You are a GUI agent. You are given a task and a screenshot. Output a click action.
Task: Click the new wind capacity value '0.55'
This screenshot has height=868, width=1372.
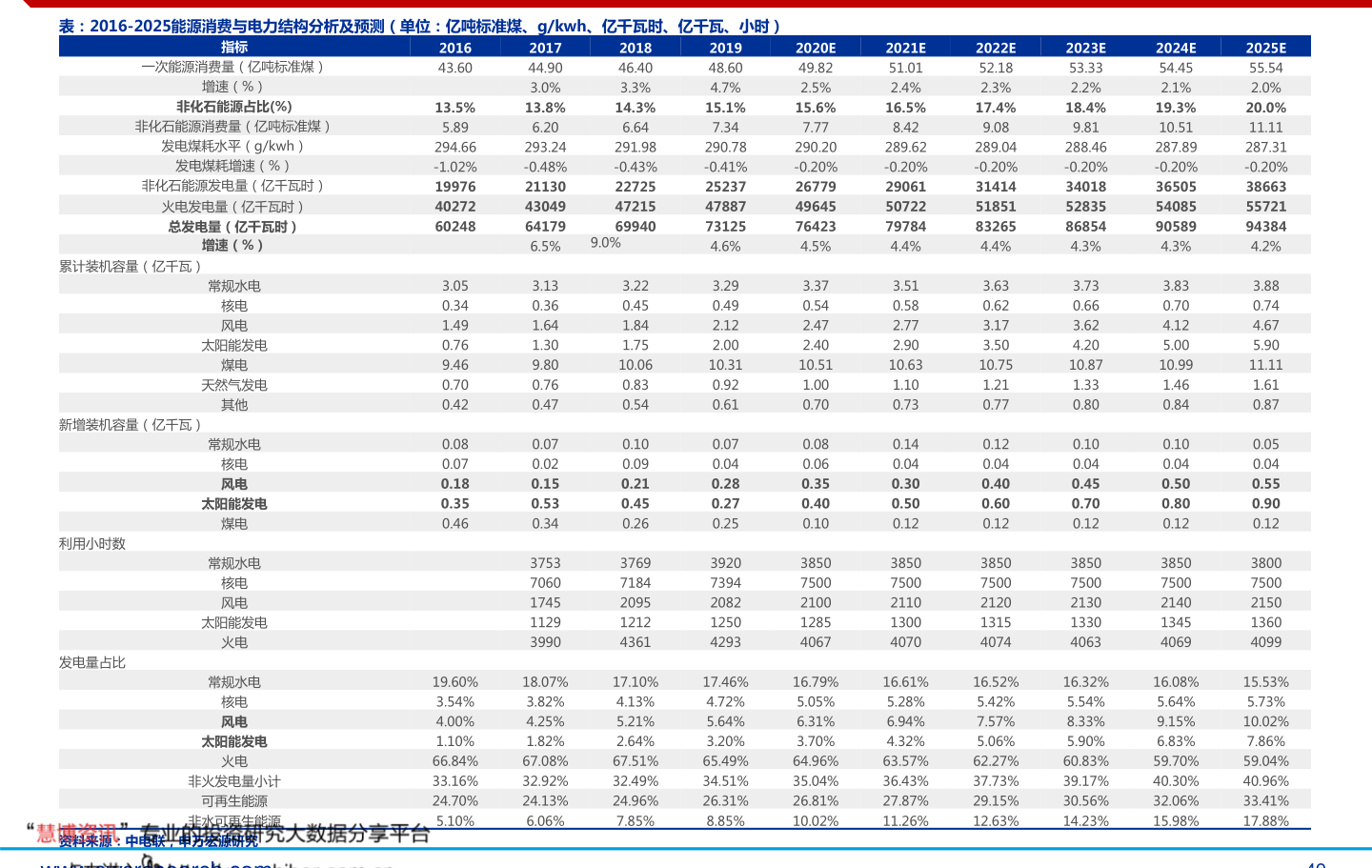coord(1266,484)
